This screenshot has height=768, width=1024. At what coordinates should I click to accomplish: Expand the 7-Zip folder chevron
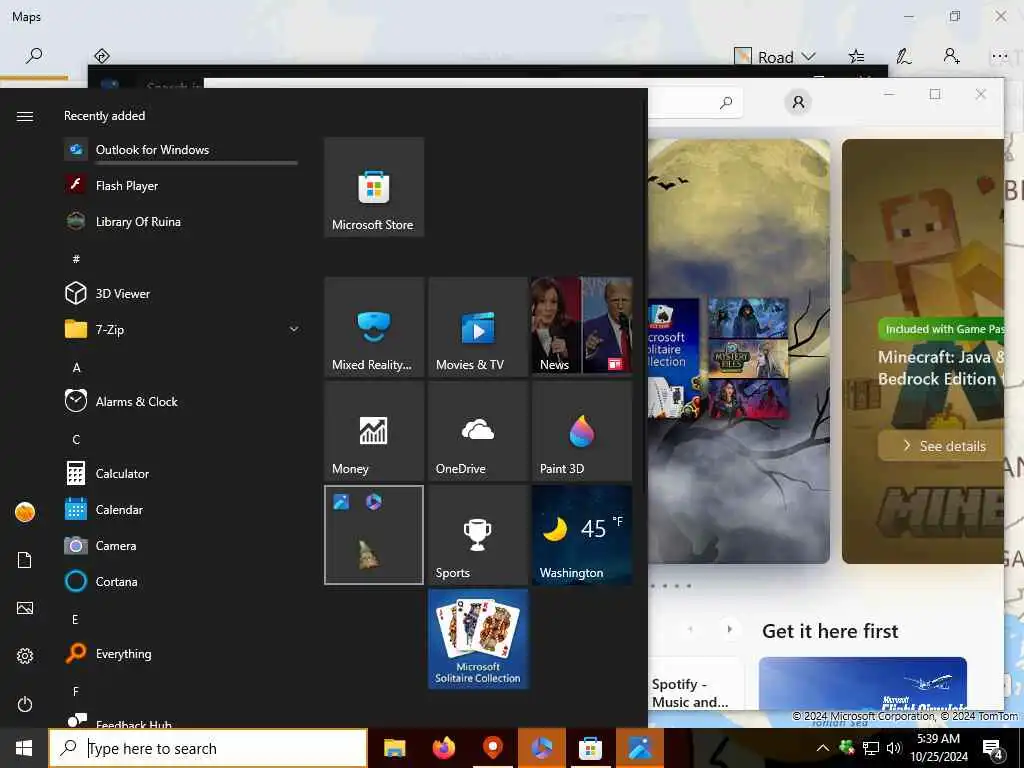point(294,329)
